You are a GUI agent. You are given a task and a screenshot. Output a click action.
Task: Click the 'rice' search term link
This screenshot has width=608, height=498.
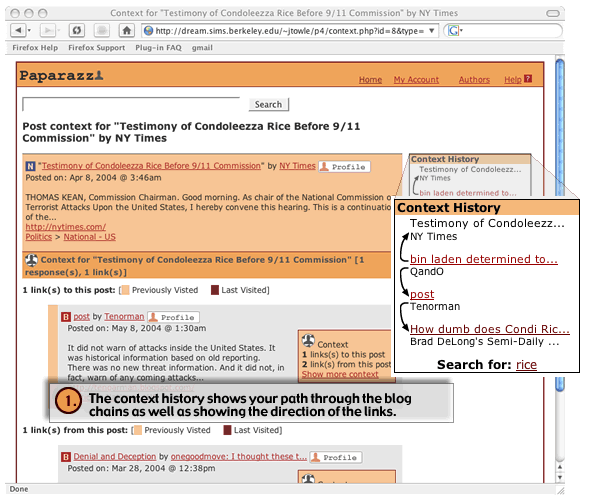point(526,365)
